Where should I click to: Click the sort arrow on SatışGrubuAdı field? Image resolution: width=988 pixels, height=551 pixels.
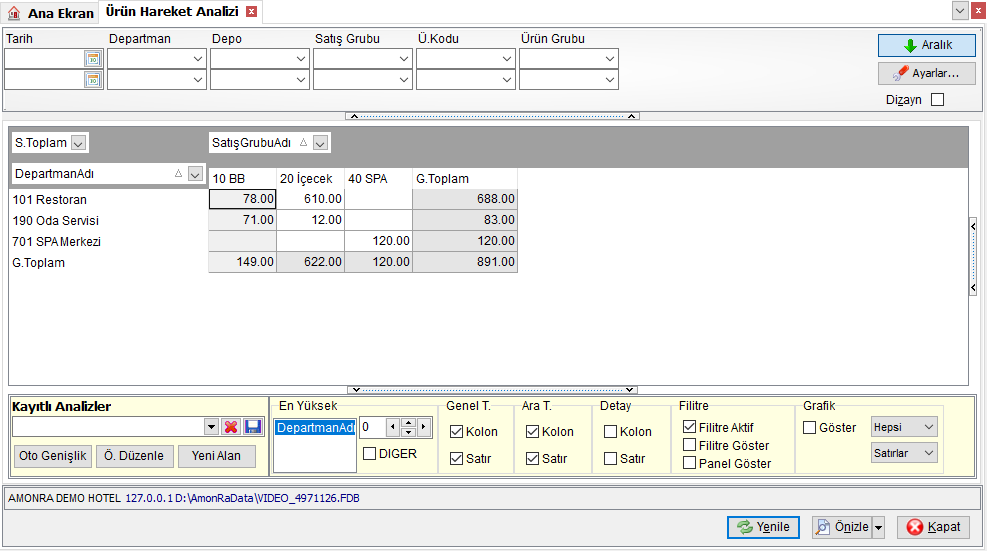(303, 142)
